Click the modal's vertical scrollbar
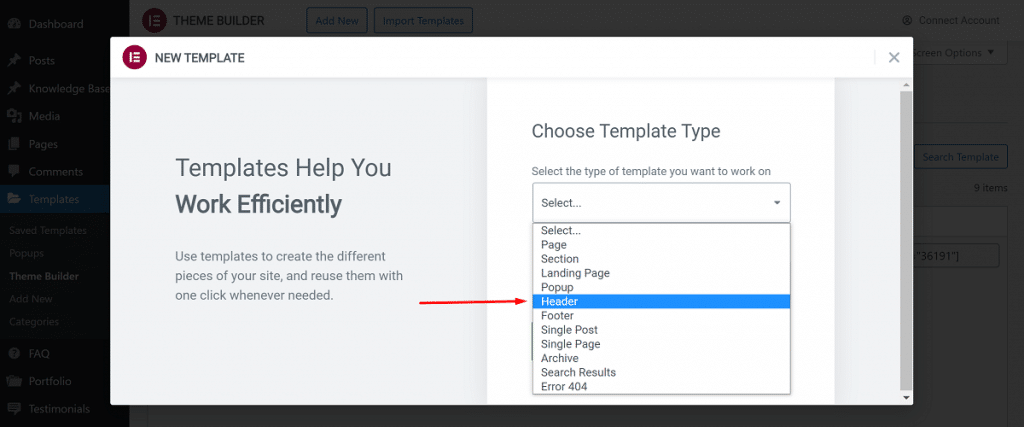The width and height of the screenshot is (1024, 427). point(906,240)
